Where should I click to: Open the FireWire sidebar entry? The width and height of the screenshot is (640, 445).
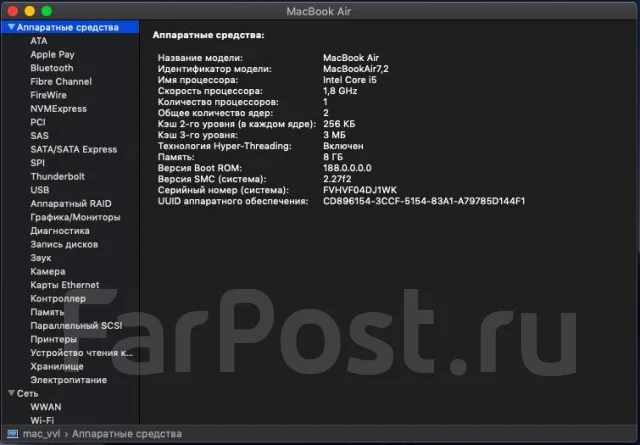48,95
